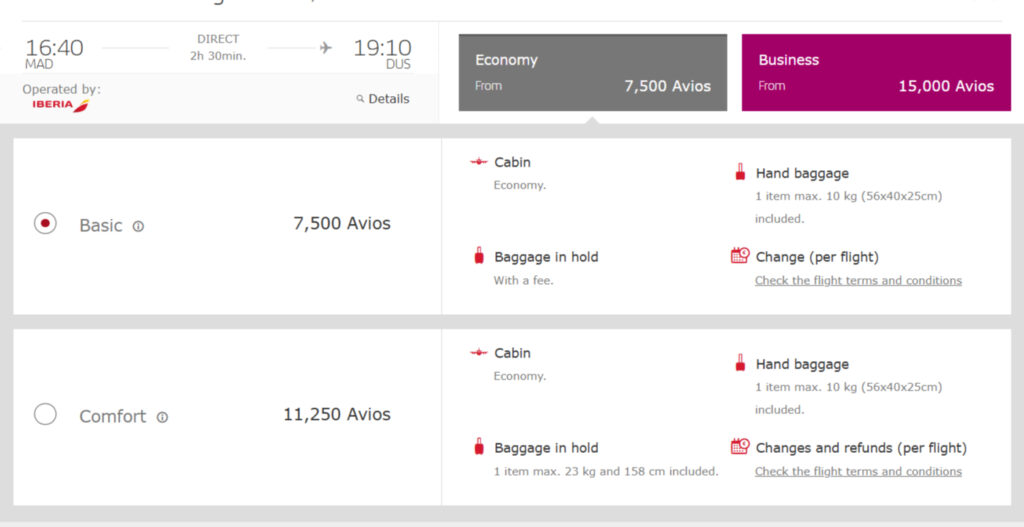Screen dimensions: 1024x527
Task: Click the Comfort fare hand baggage icon
Action: 740,363
